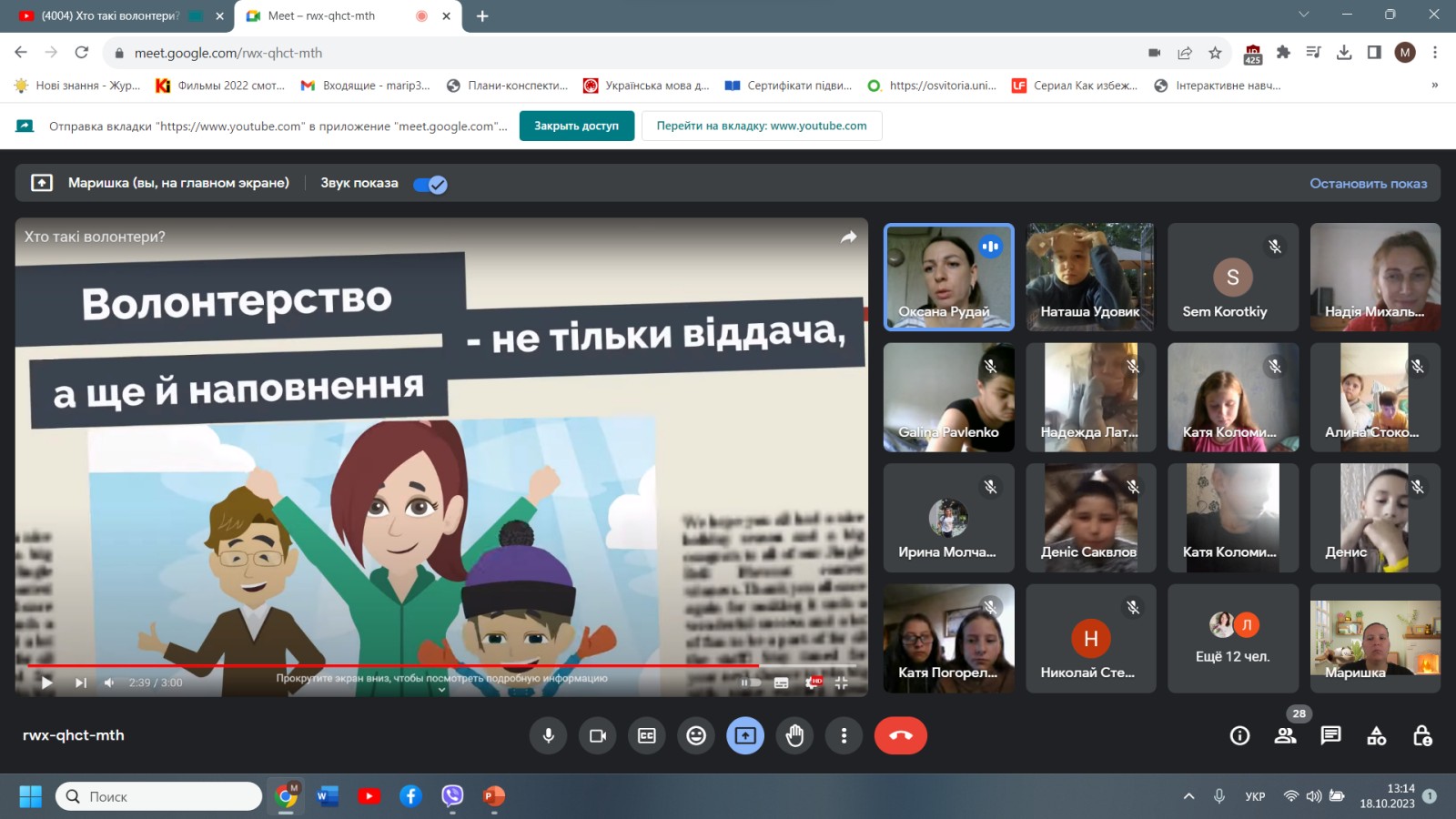Screen dimensions: 1456x819
Task: Toggle subtitles in the video player
Action: tap(781, 682)
